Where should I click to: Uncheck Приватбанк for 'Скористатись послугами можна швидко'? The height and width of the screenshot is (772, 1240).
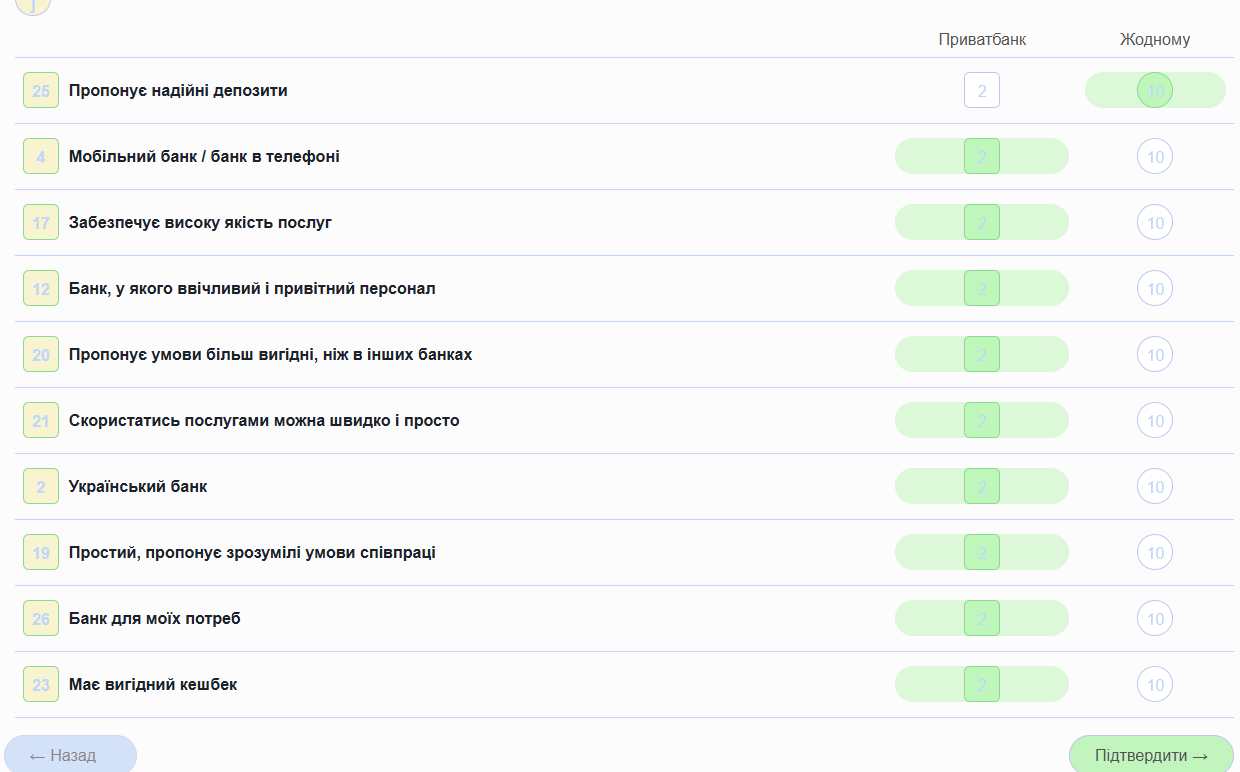982,420
